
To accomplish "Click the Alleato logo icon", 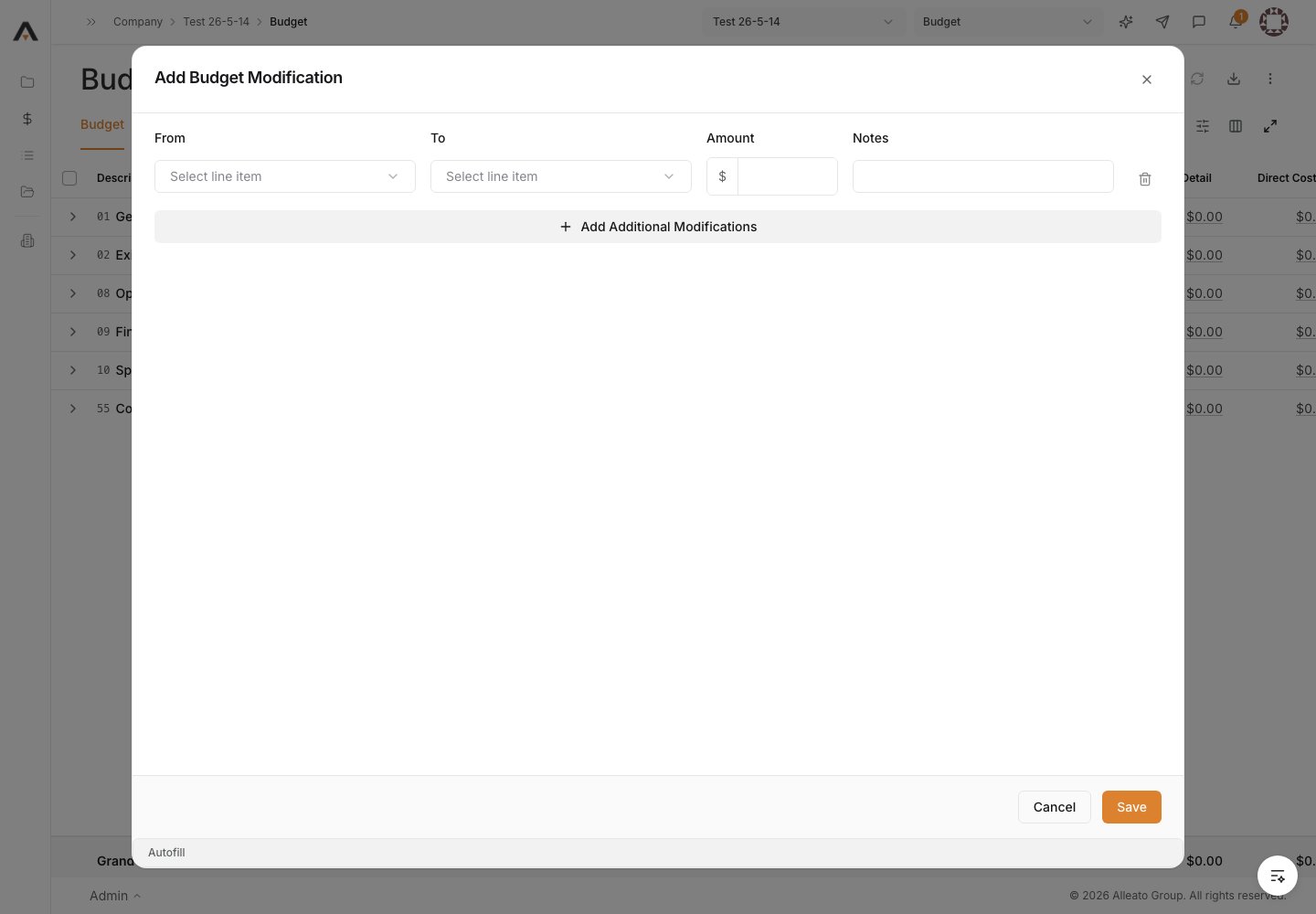I will (26, 32).
